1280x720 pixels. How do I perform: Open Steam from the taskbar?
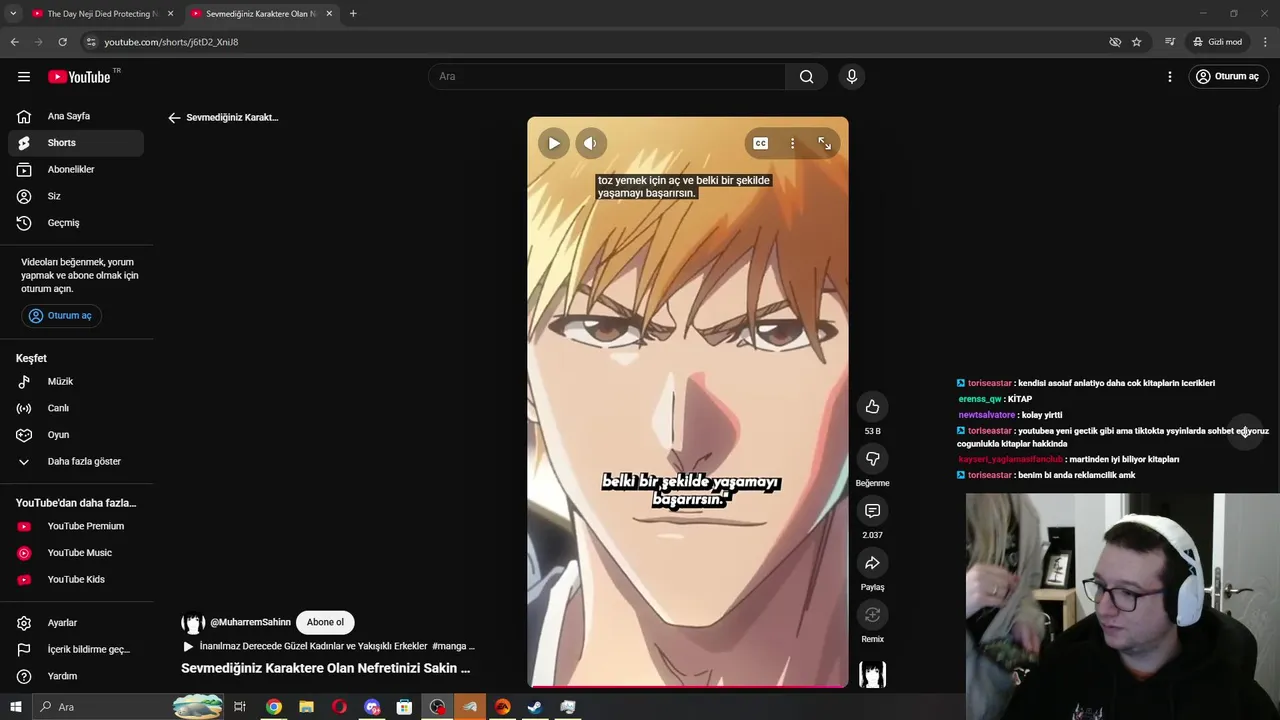pos(535,707)
